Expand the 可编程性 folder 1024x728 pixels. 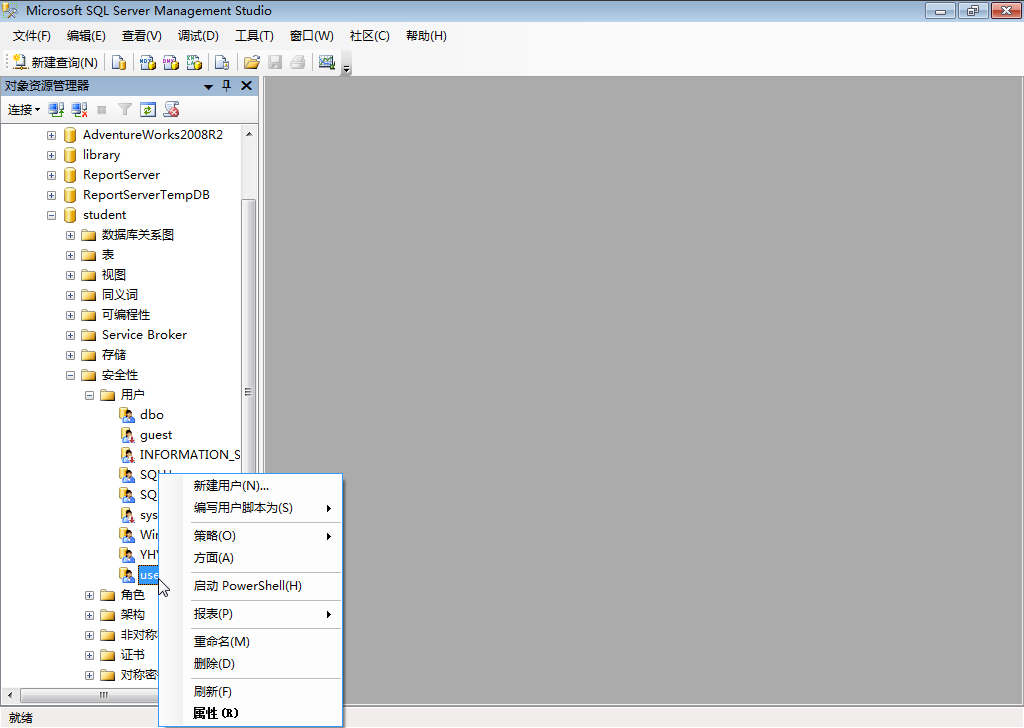coord(71,315)
